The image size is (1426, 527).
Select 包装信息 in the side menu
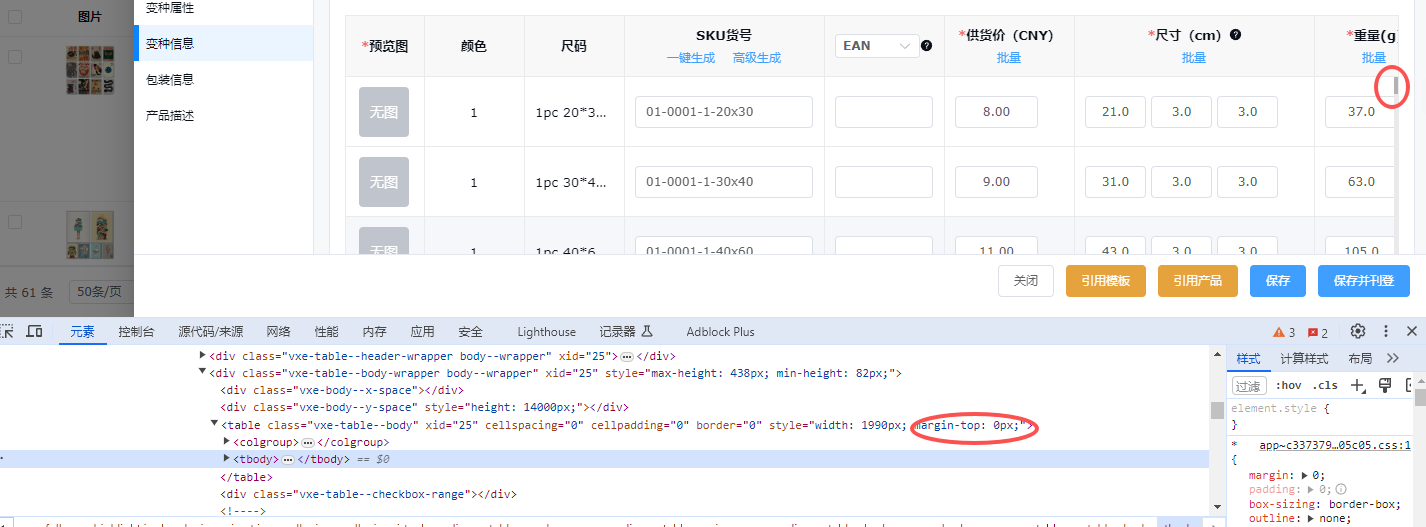click(x=170, y=79)
